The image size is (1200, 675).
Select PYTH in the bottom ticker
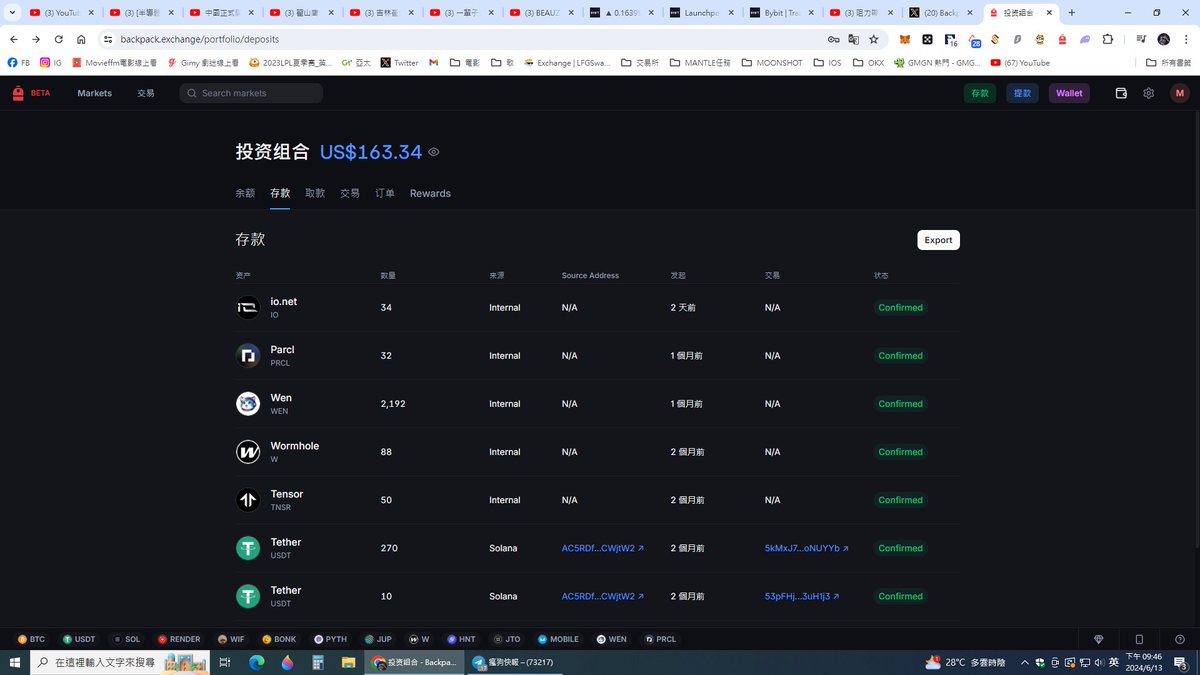point(331,639)
